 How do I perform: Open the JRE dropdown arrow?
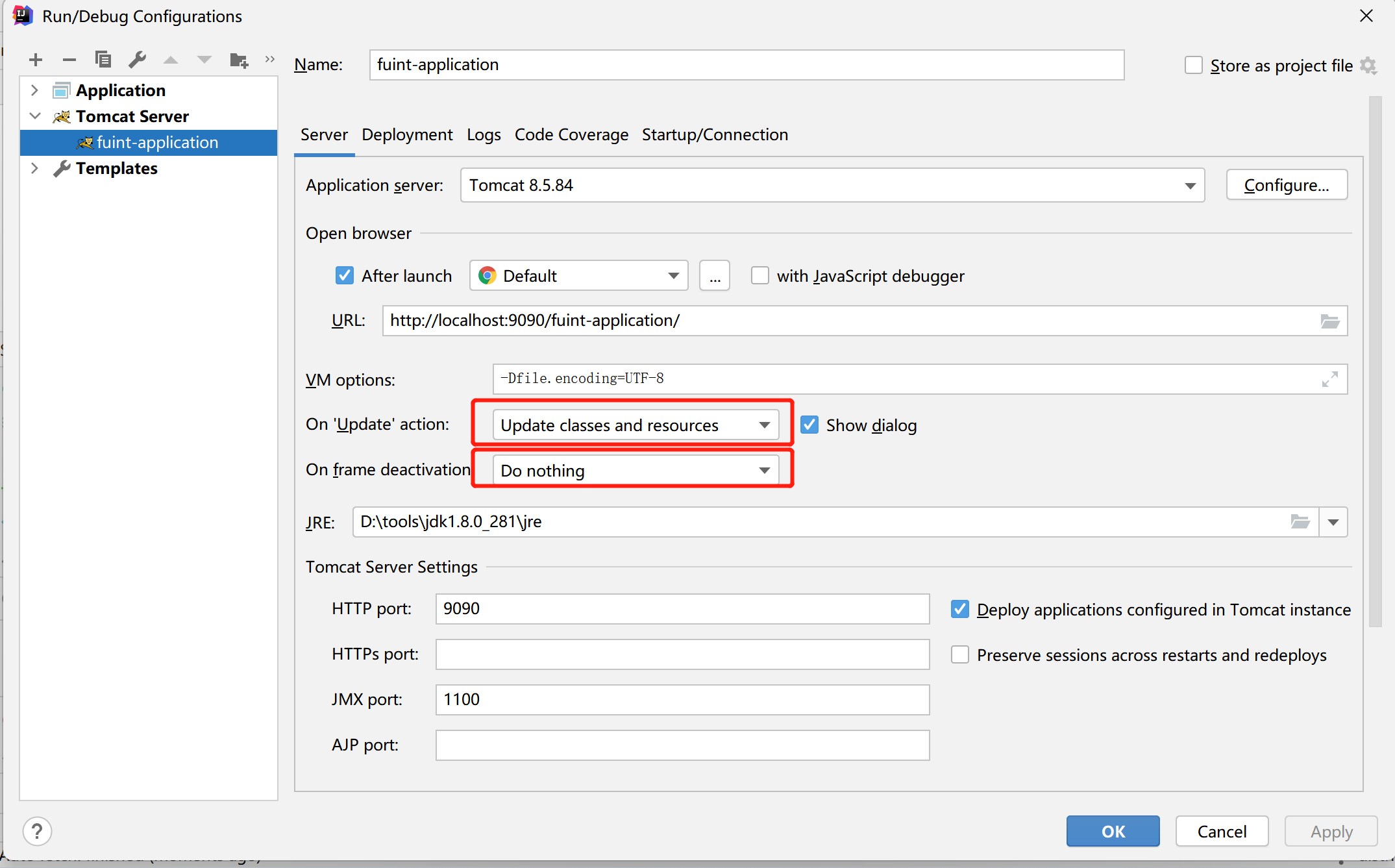point(1333,522)
